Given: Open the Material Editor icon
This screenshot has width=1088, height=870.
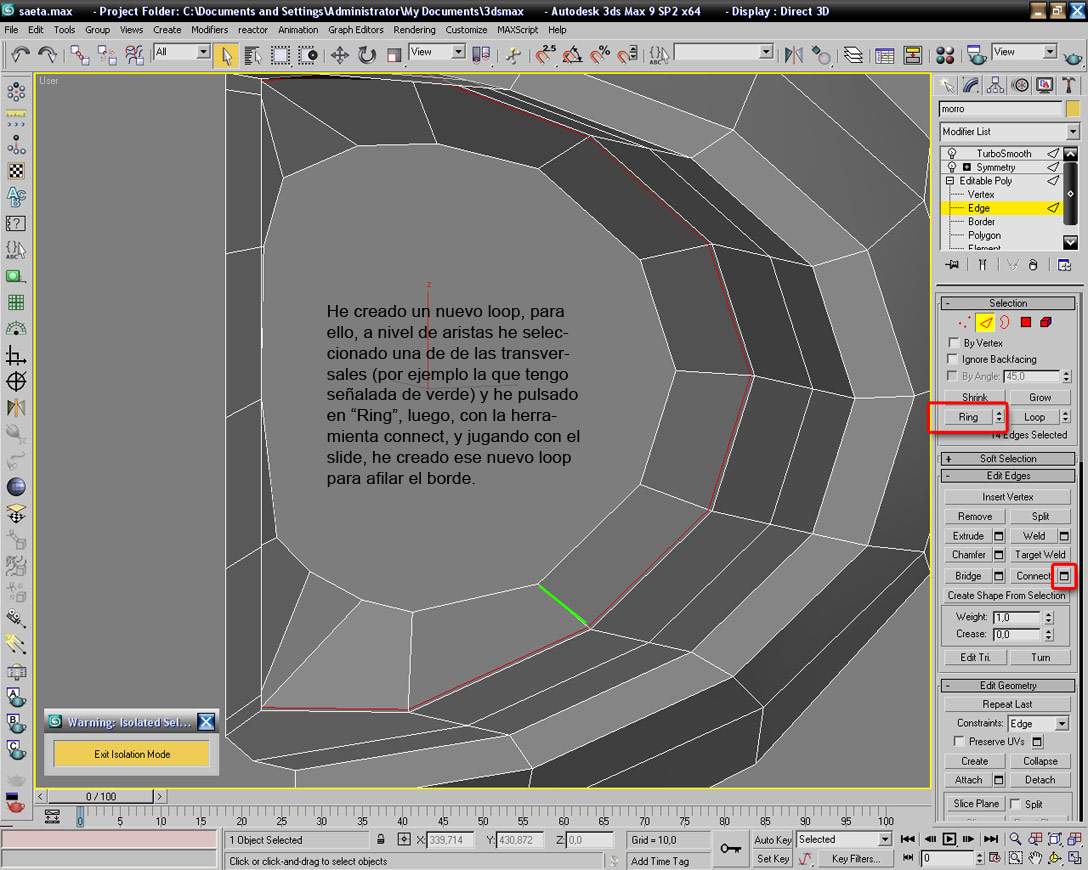Looking at the screenshot, I should [x=944, y=55].
